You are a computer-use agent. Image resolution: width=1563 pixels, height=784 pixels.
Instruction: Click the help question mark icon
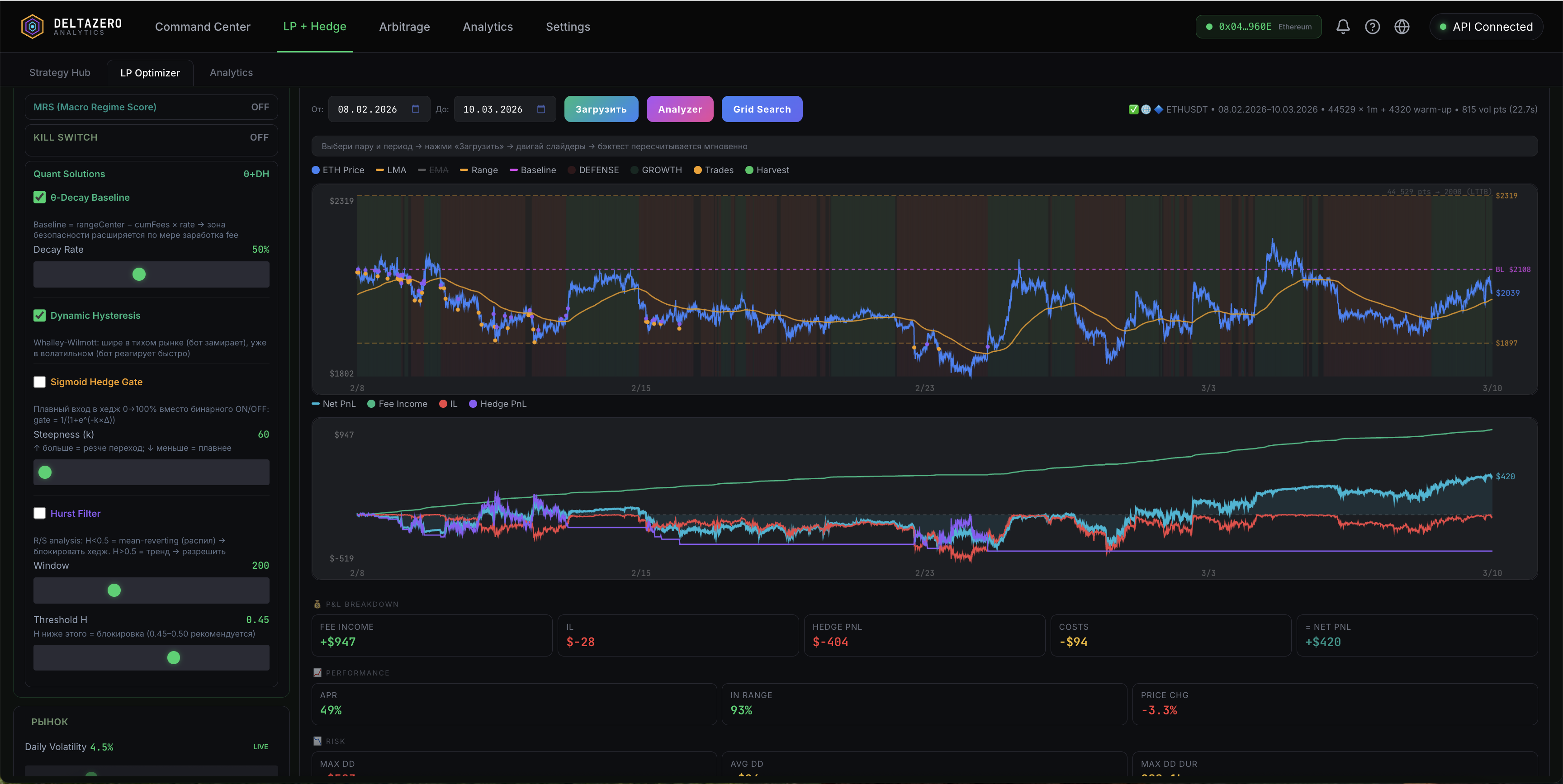[x=1372, y=27]
